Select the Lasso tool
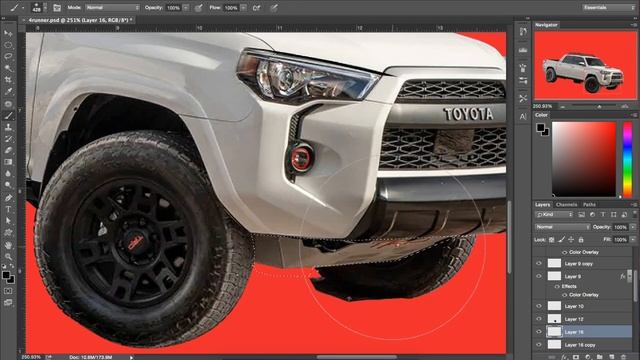Image resolution: width=640 pixels, height=360 pixels. coord(8,56)
